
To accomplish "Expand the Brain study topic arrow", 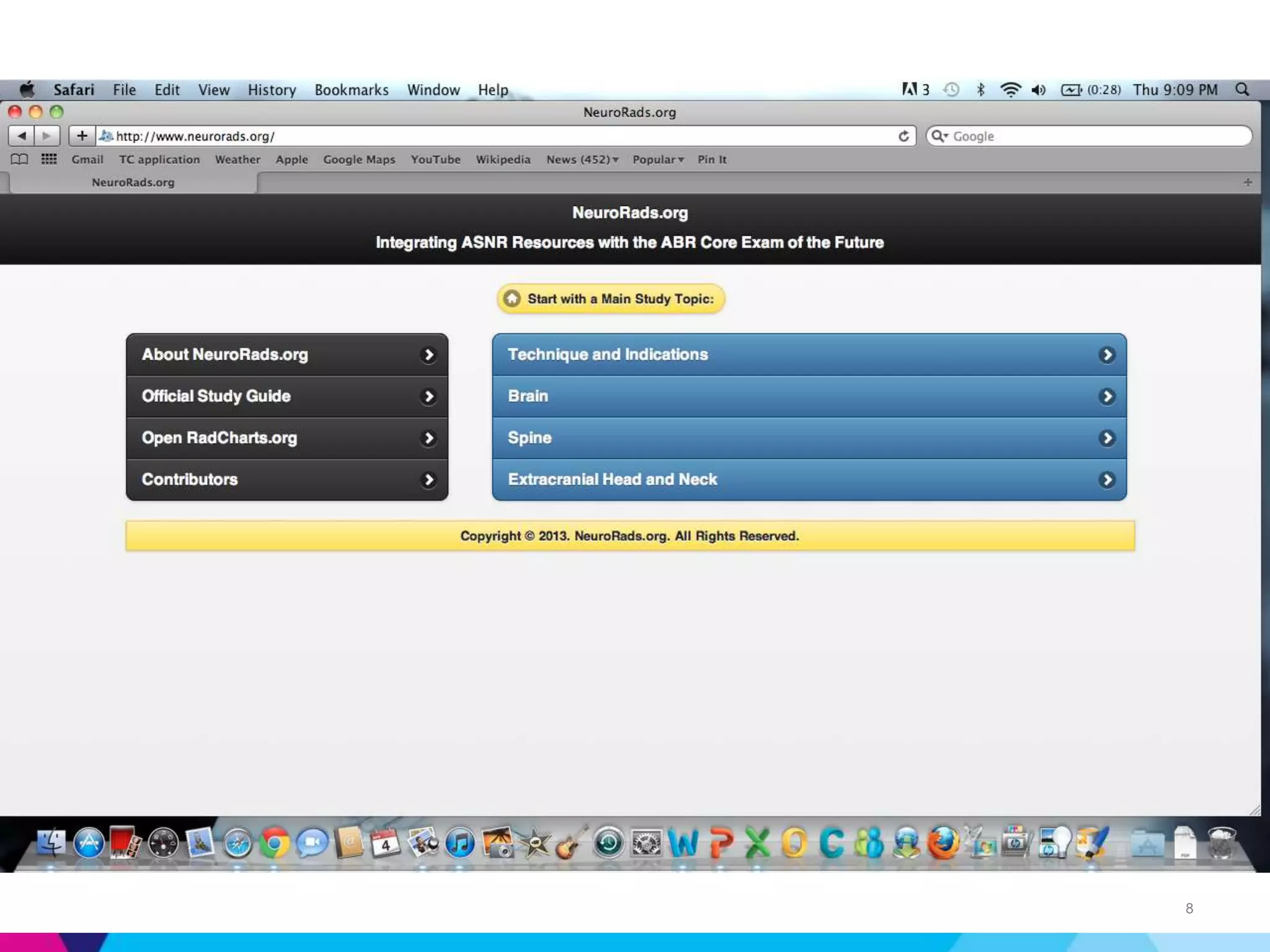I will [x=1106, y=396].
